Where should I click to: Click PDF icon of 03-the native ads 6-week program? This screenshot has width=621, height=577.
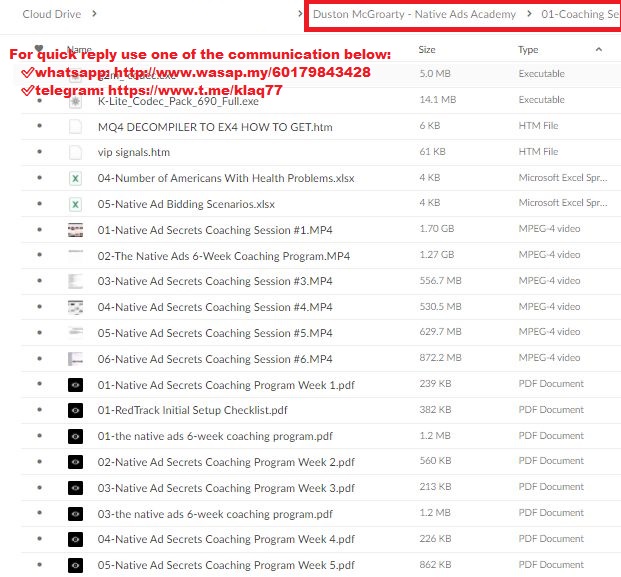[75, 514]
